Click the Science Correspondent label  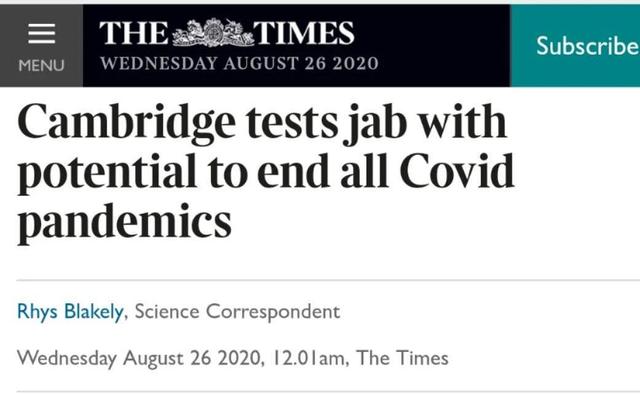(237, 312)
